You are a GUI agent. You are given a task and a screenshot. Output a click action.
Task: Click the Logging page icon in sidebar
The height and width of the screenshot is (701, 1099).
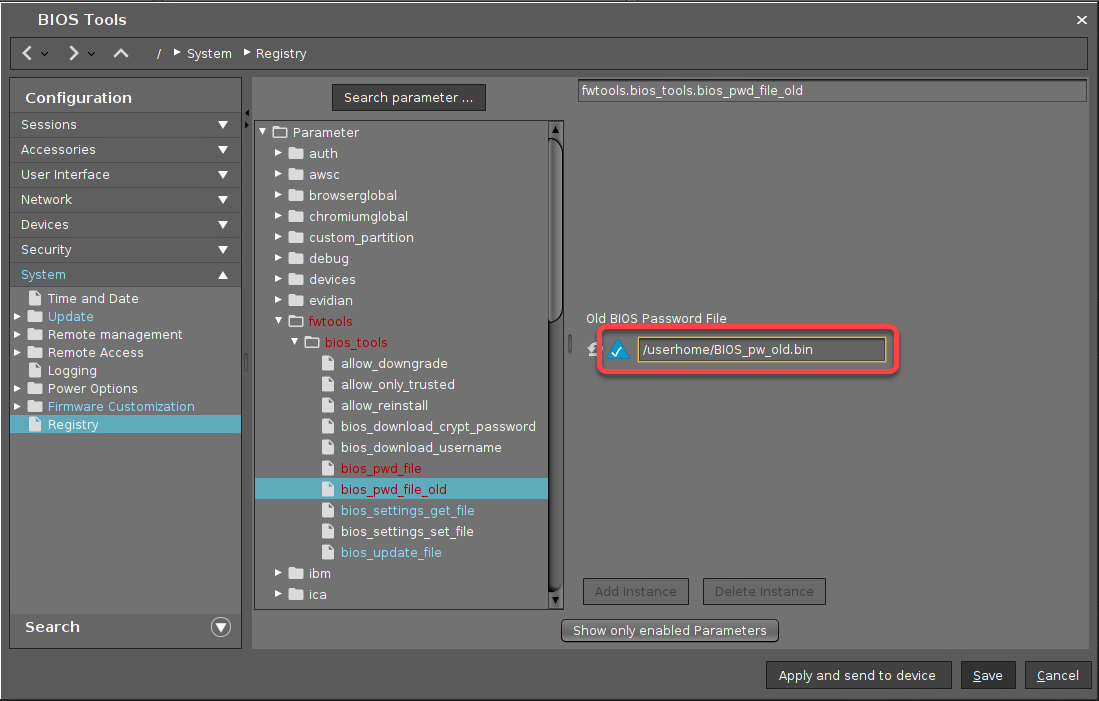tap(36, 371)
